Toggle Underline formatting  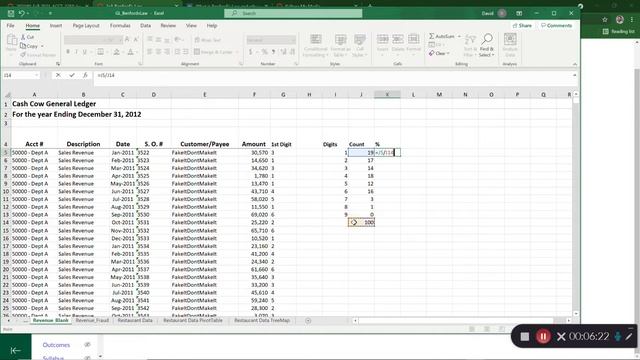tap(84, 52)
